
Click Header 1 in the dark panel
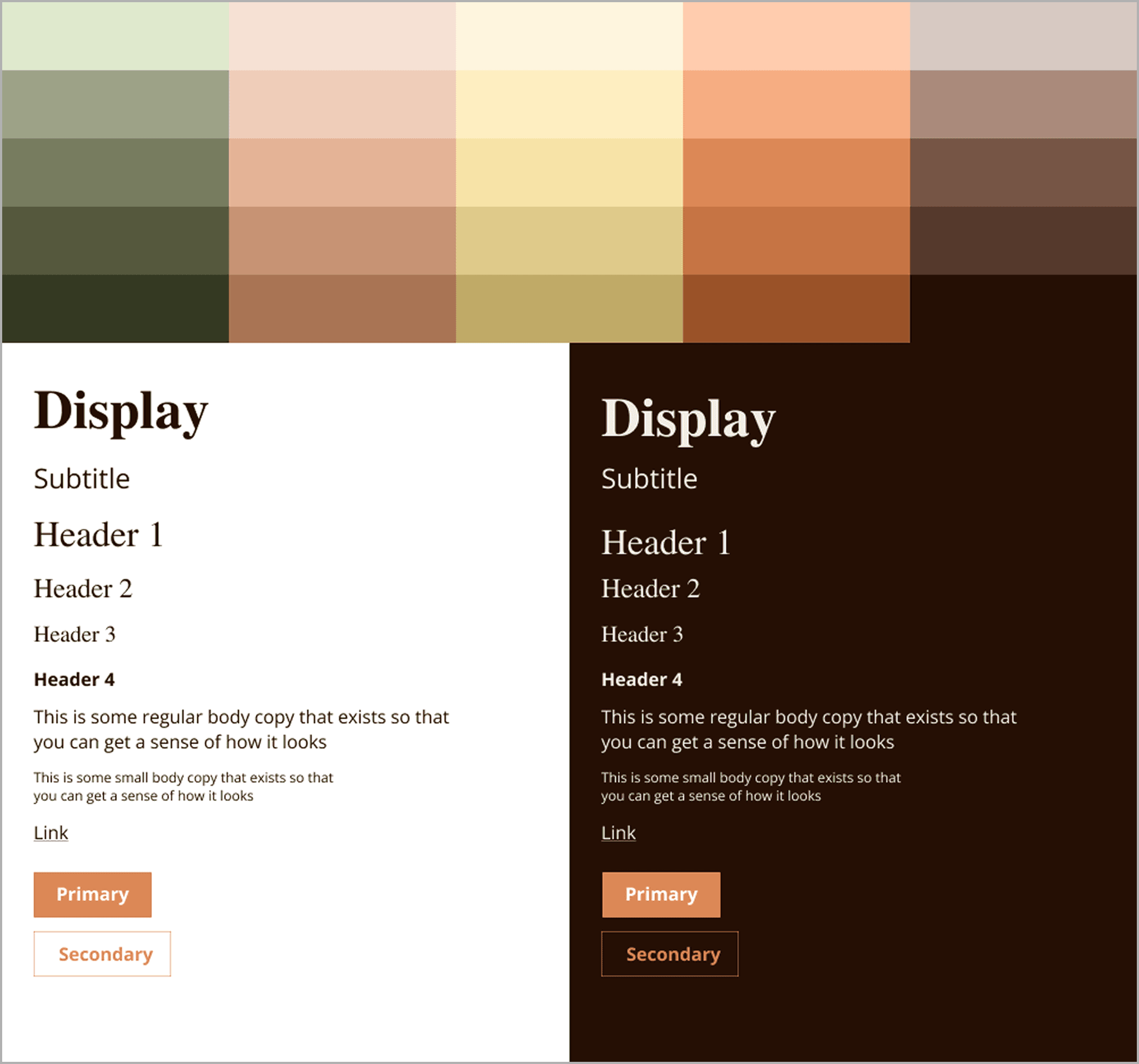coord(666,542)
